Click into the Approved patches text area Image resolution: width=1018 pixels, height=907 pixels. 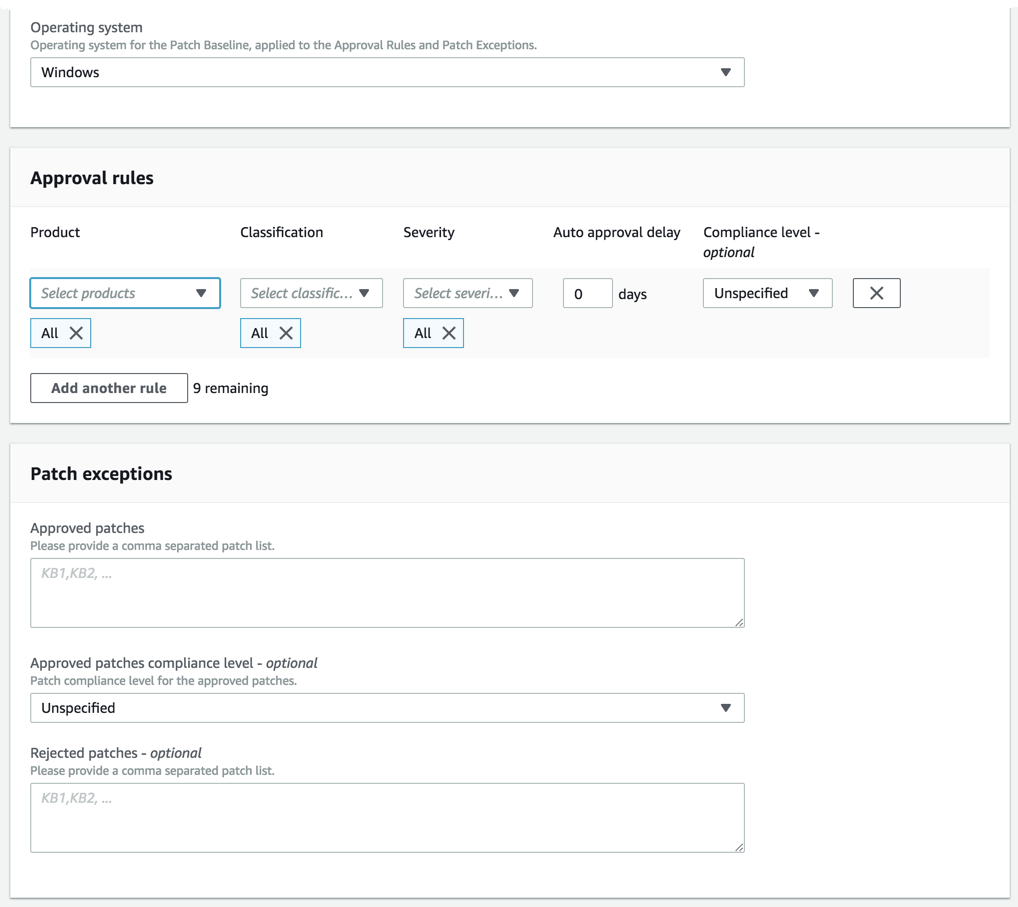tap(387, 593)
